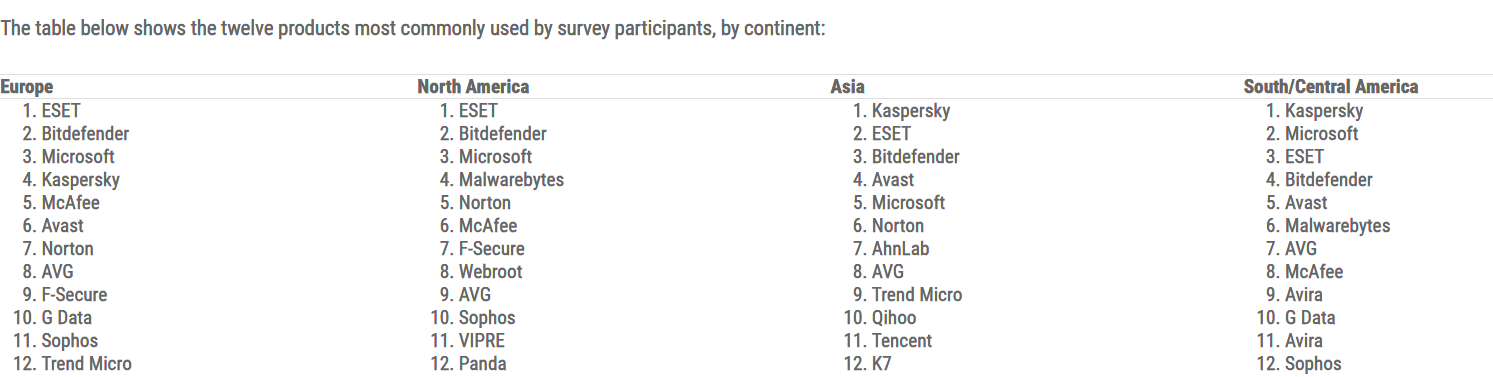Click VIPRE in the North America list
This screenshot has height=377, width=1493.
[482, 341]
